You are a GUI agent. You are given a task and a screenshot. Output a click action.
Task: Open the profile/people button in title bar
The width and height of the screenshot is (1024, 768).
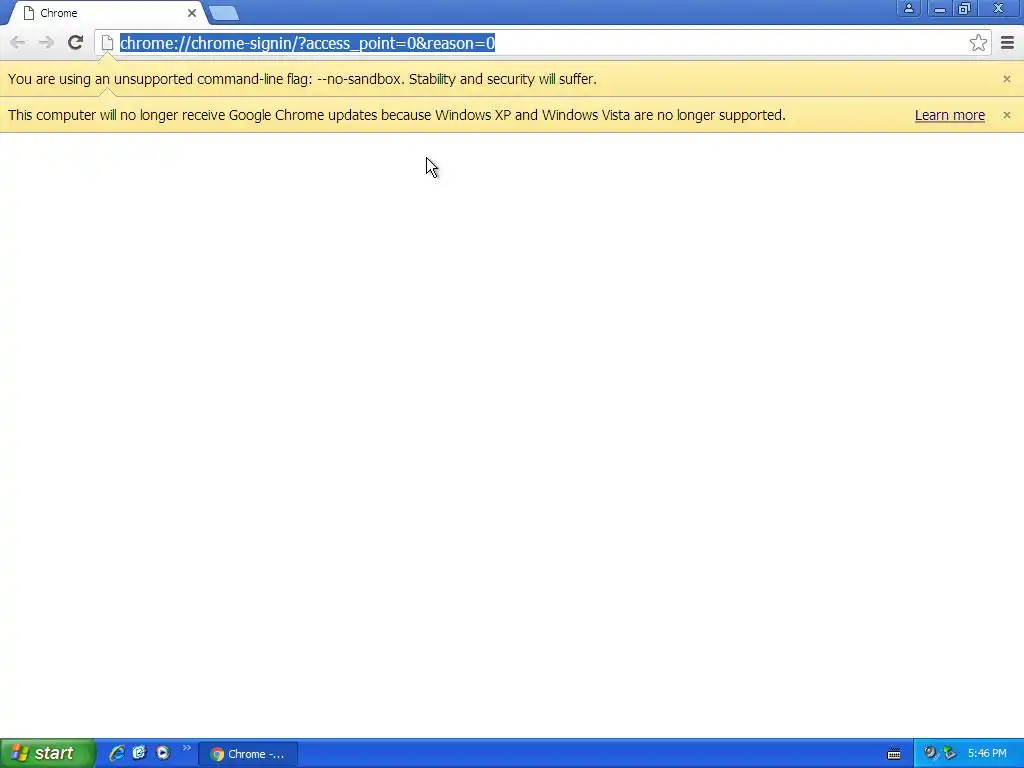(x=908, y=8)
